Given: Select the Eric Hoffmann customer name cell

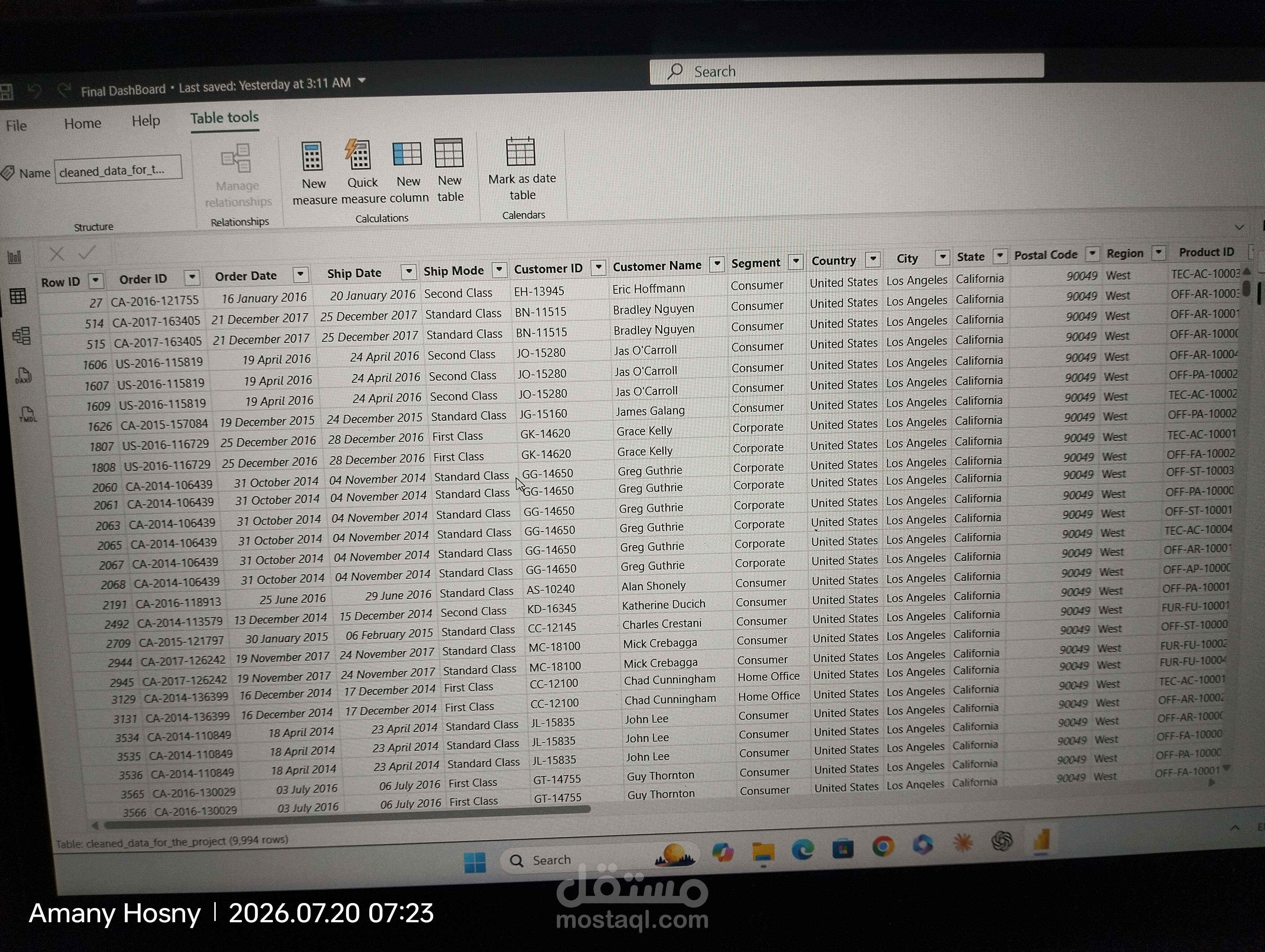Looking at the screenshot, I should [x=649, y=289].
